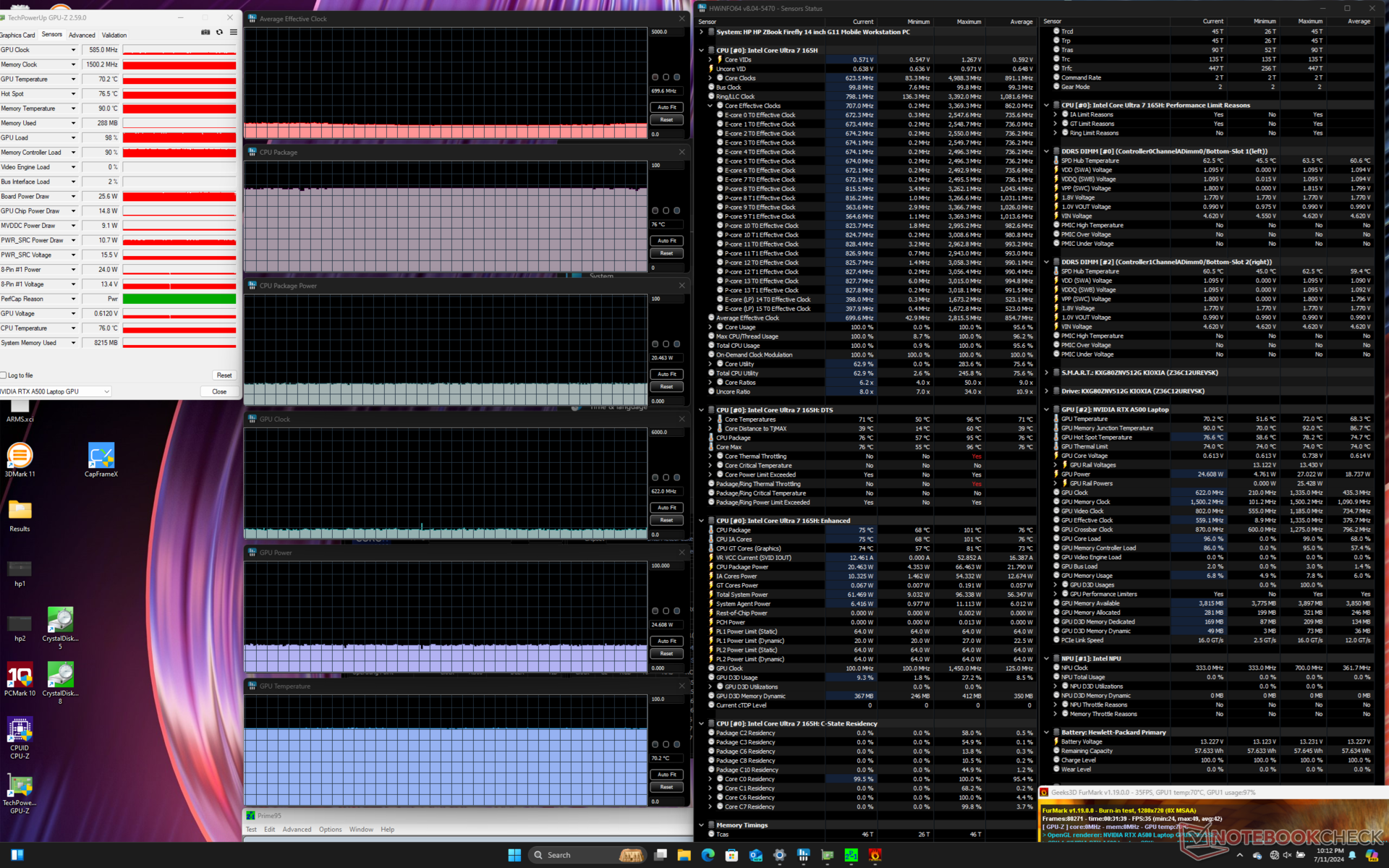
Task: Open the Options menu in Prime95
Action: 330,830
